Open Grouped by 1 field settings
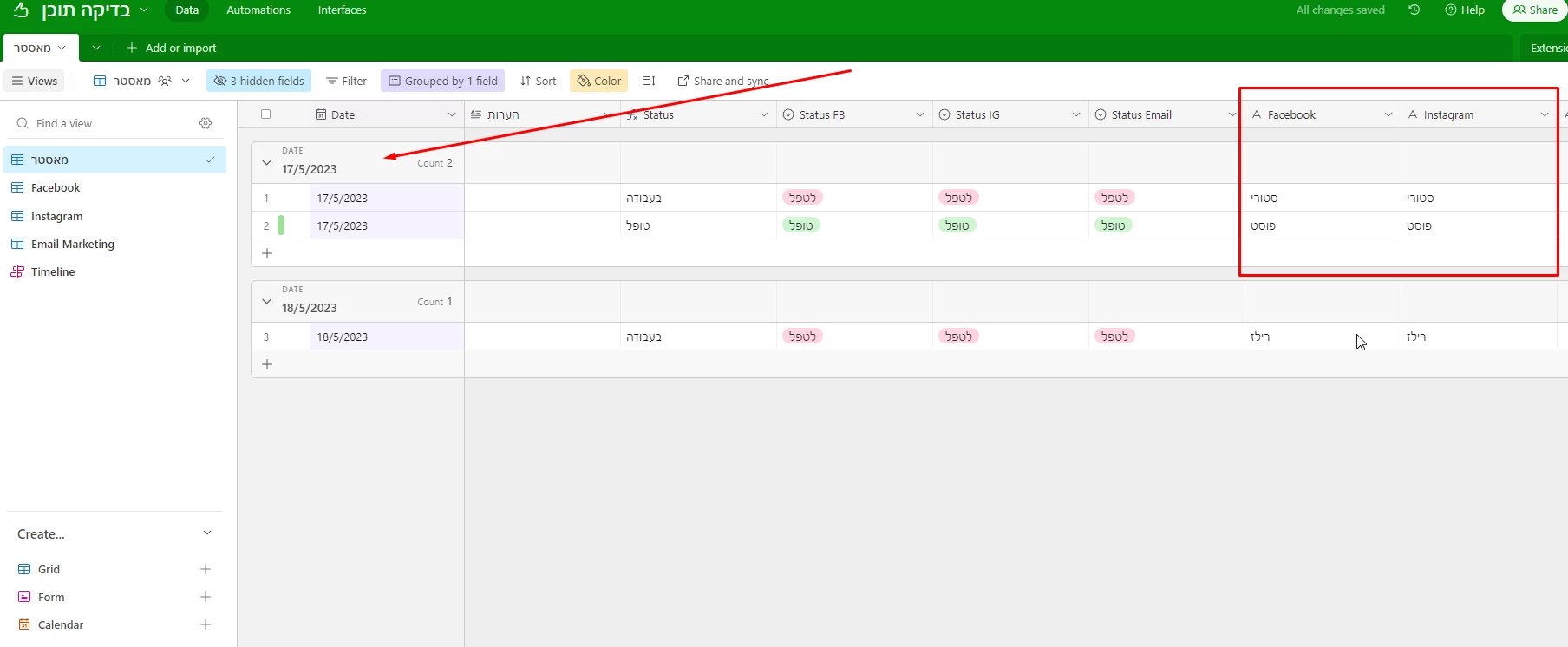1568x647 pixels. point(442,81)
